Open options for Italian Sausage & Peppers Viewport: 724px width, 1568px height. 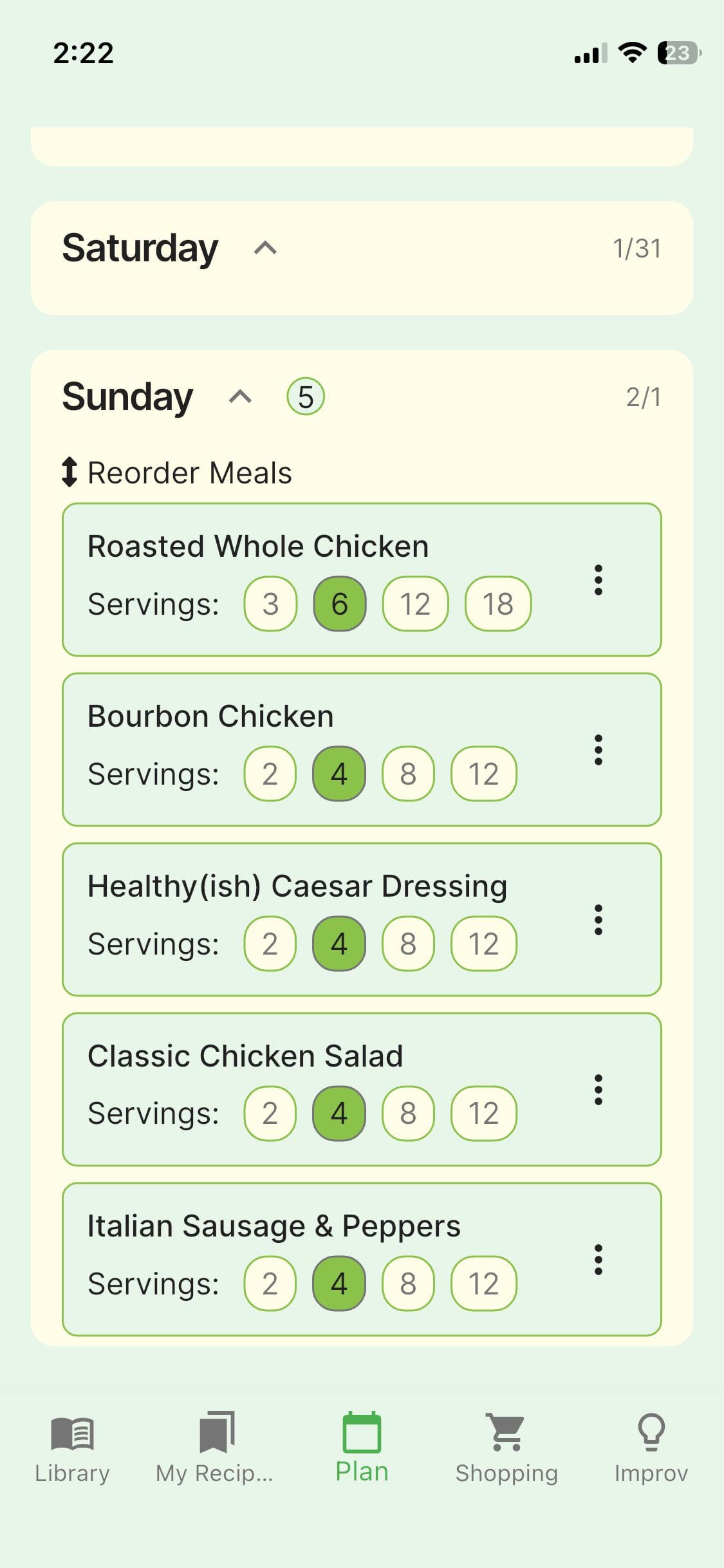pyautogui.click(x=598, y=1260)
